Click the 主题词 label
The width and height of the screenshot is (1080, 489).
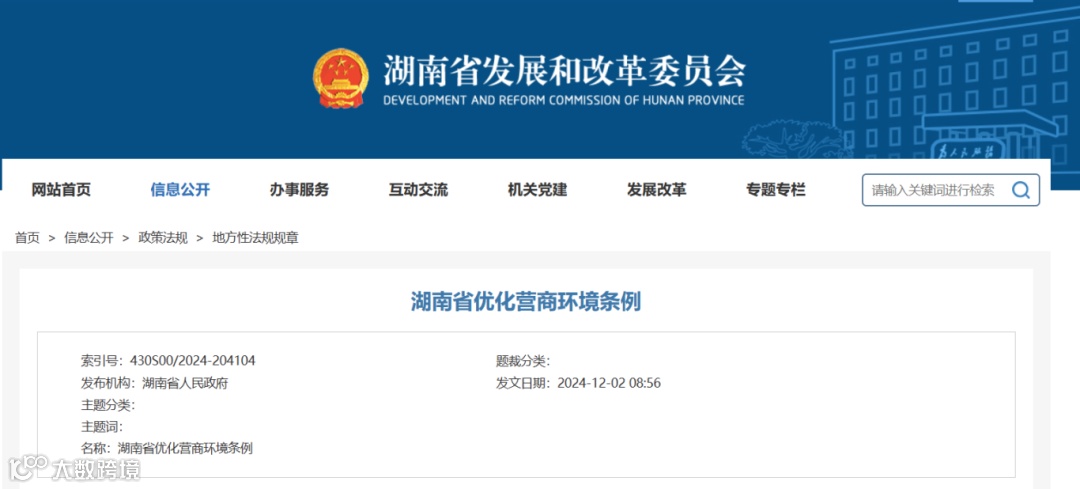(x=102, y=426)
